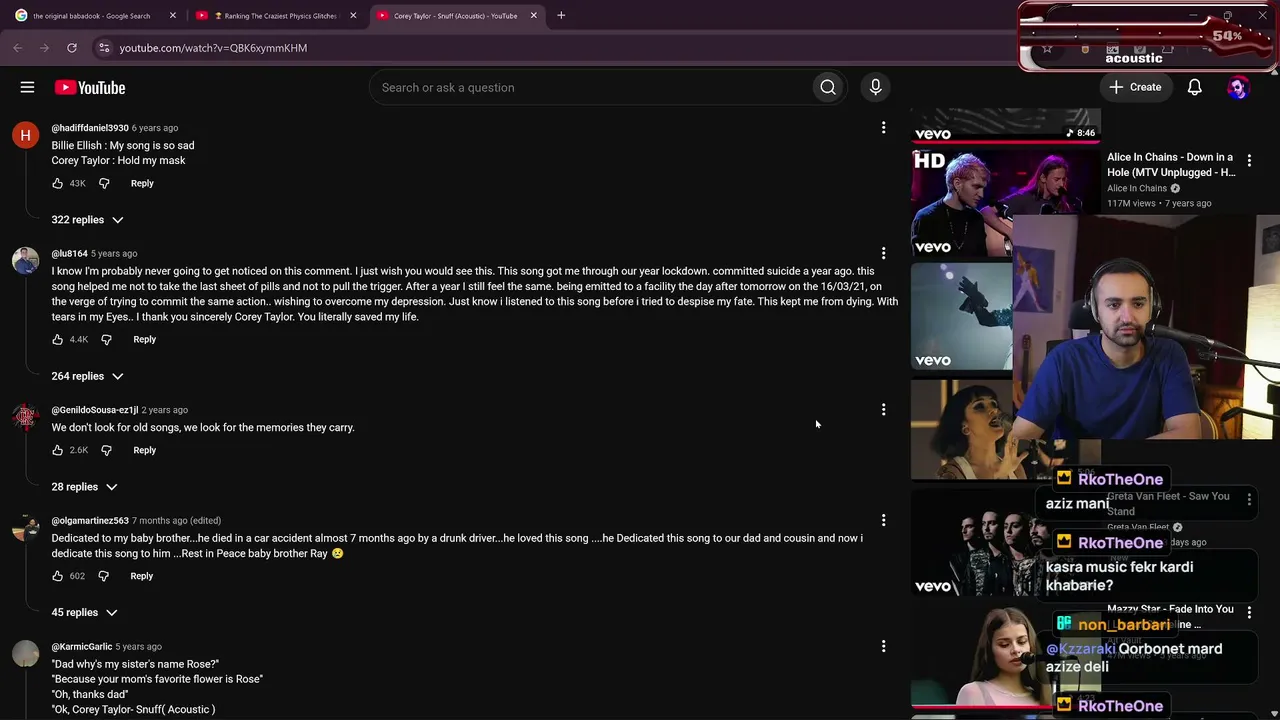The image size is (1280, 720).
Task: Open more options for Greta Van Fleet video
Action: point(1249,498)
